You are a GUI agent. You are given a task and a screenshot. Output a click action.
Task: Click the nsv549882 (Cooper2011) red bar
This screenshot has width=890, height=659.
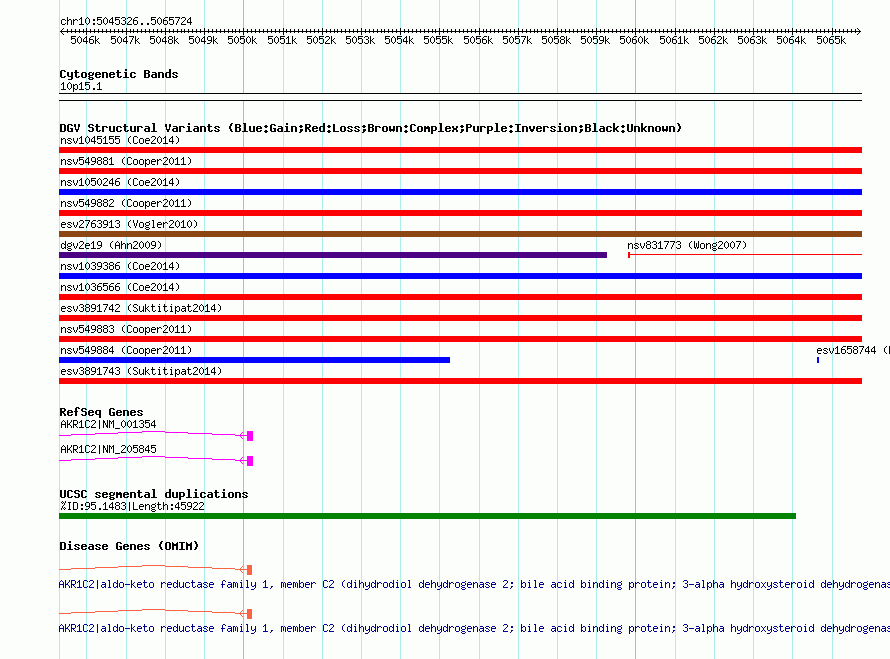[x=460, y=213]
